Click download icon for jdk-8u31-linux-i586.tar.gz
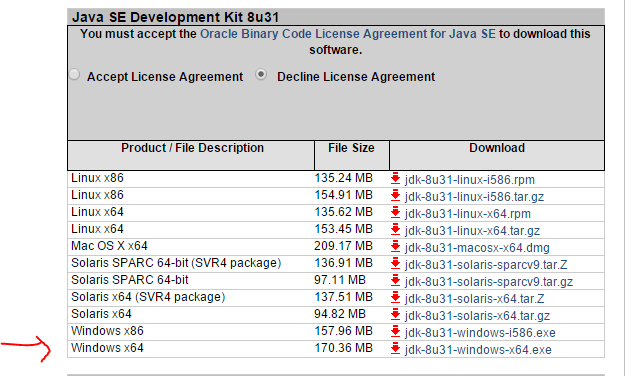638x376 pixels. coord(395,196)
